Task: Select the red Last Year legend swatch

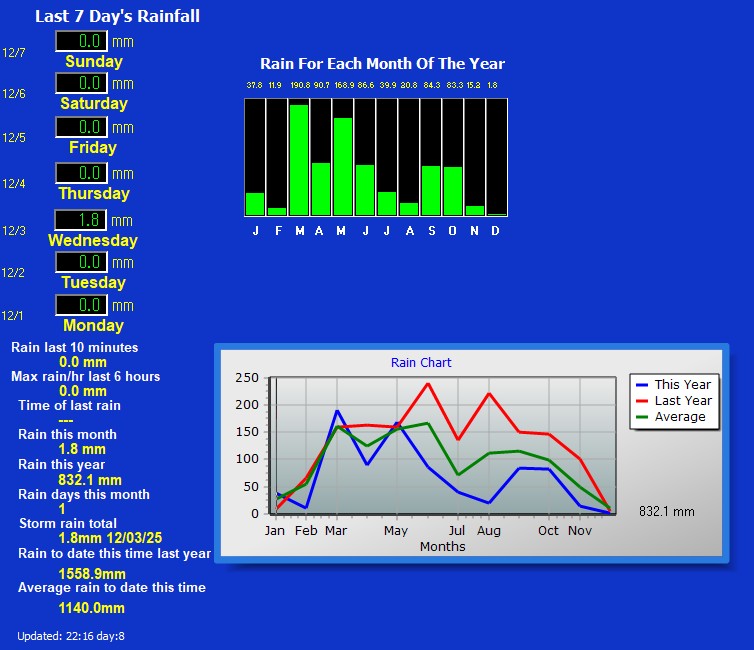Action: tap(642, 401)
